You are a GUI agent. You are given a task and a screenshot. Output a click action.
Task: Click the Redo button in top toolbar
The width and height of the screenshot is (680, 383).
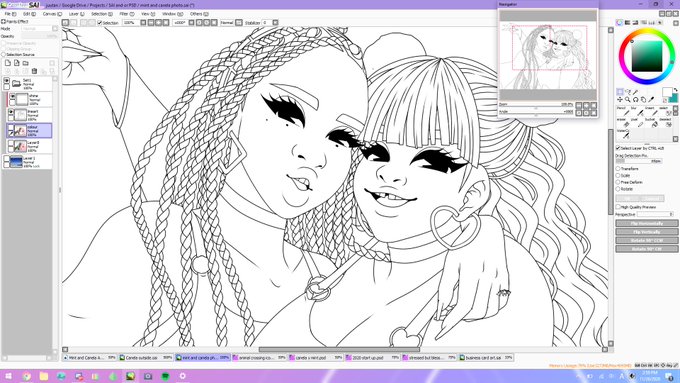click(x=73, y=23)
